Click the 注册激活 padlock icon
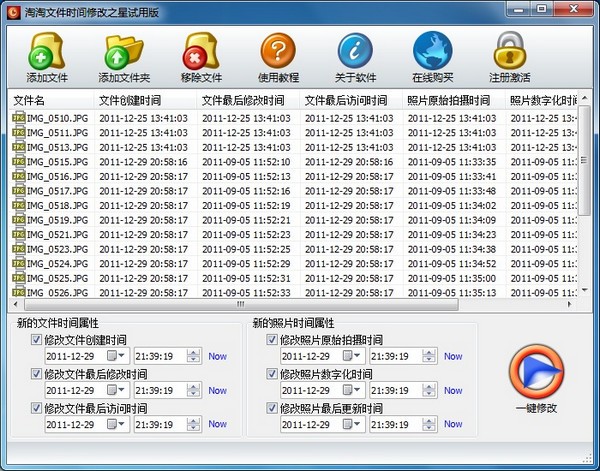 [x=510, y=51]
